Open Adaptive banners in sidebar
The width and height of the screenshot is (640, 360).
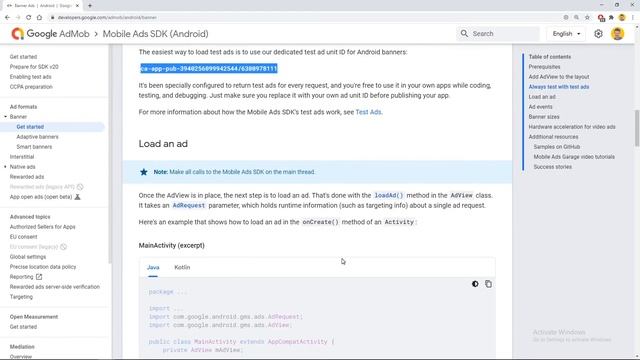tap(37, 137)
